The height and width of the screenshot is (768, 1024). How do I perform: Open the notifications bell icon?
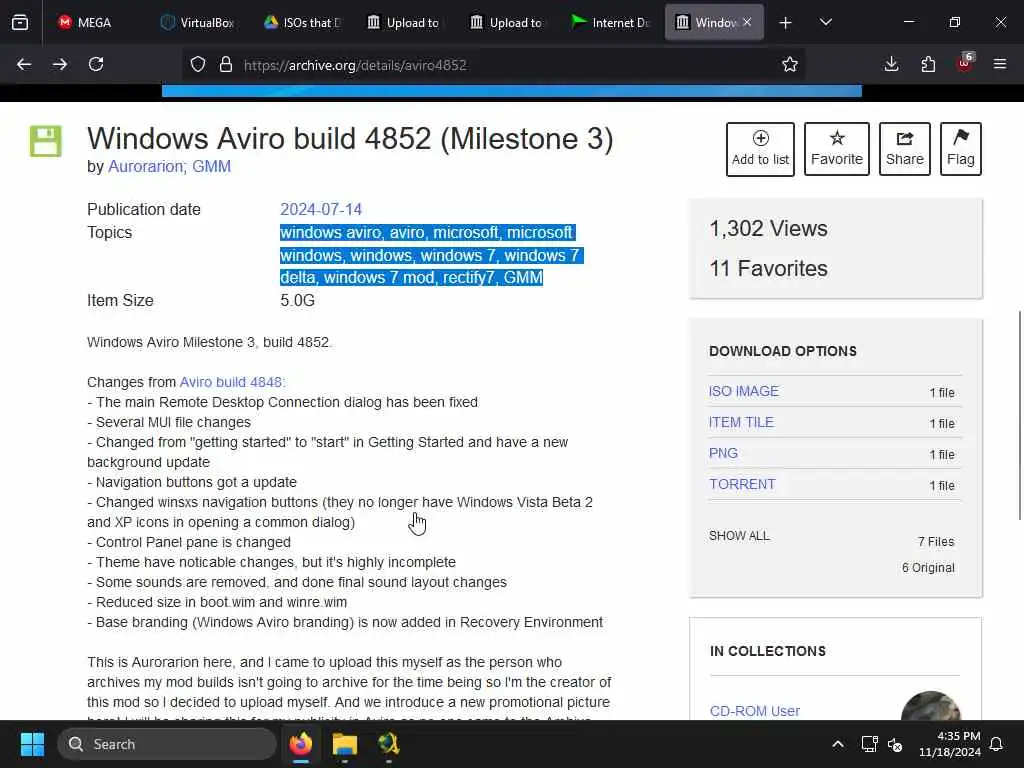(997, 744)
